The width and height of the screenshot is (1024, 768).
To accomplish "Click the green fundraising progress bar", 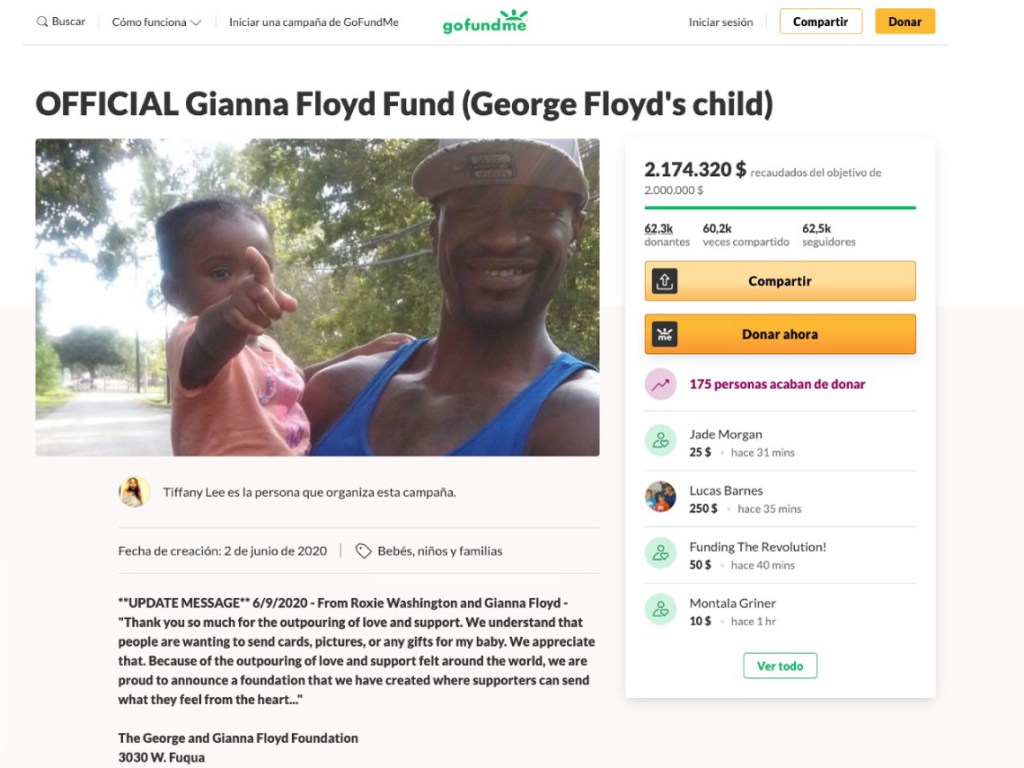I will pyautogui.click(x=780, y=208).
